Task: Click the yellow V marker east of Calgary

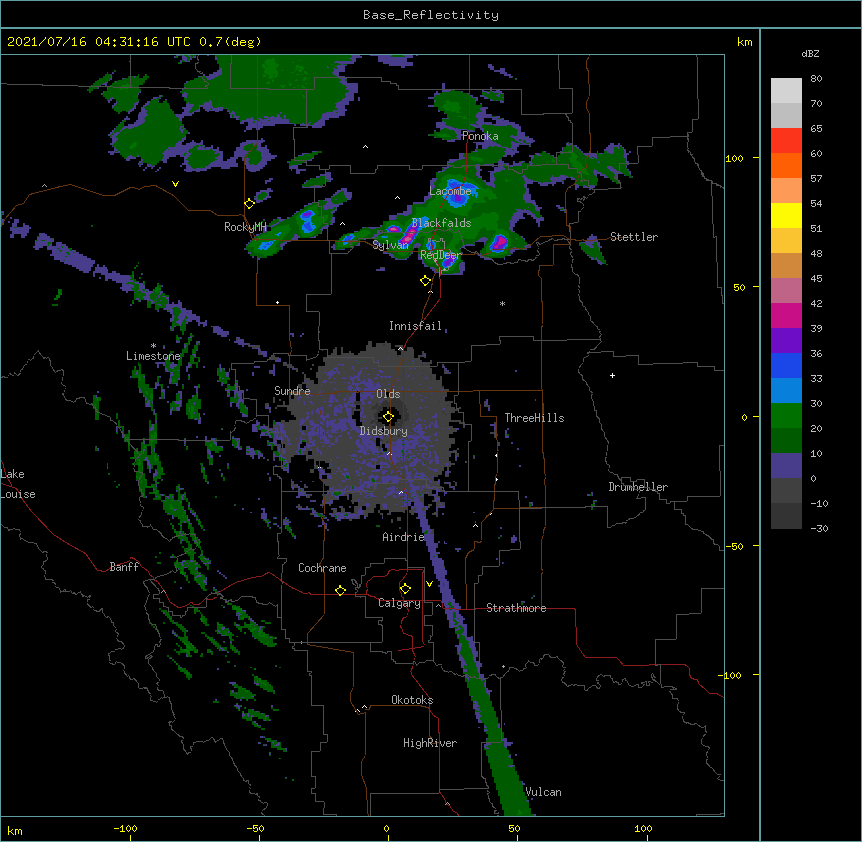Action: [x=429, y=584]
